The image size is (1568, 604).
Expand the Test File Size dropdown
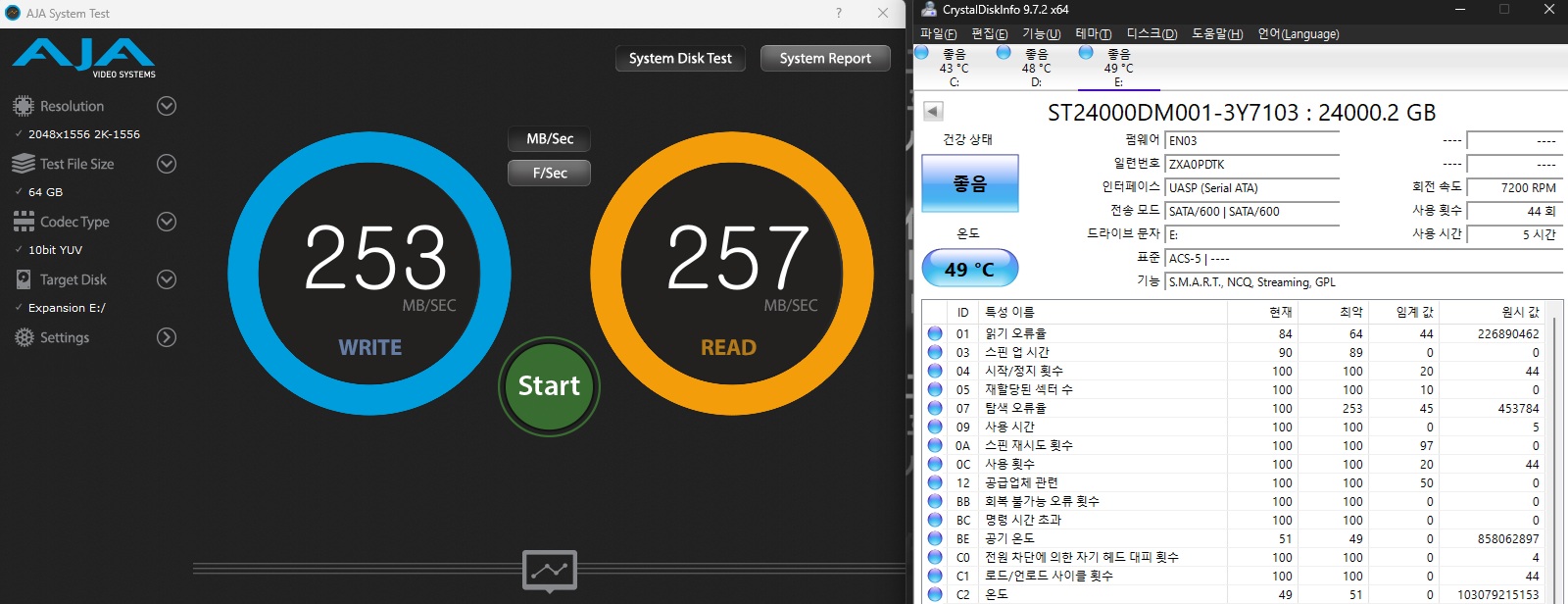(x=167, y=164)
